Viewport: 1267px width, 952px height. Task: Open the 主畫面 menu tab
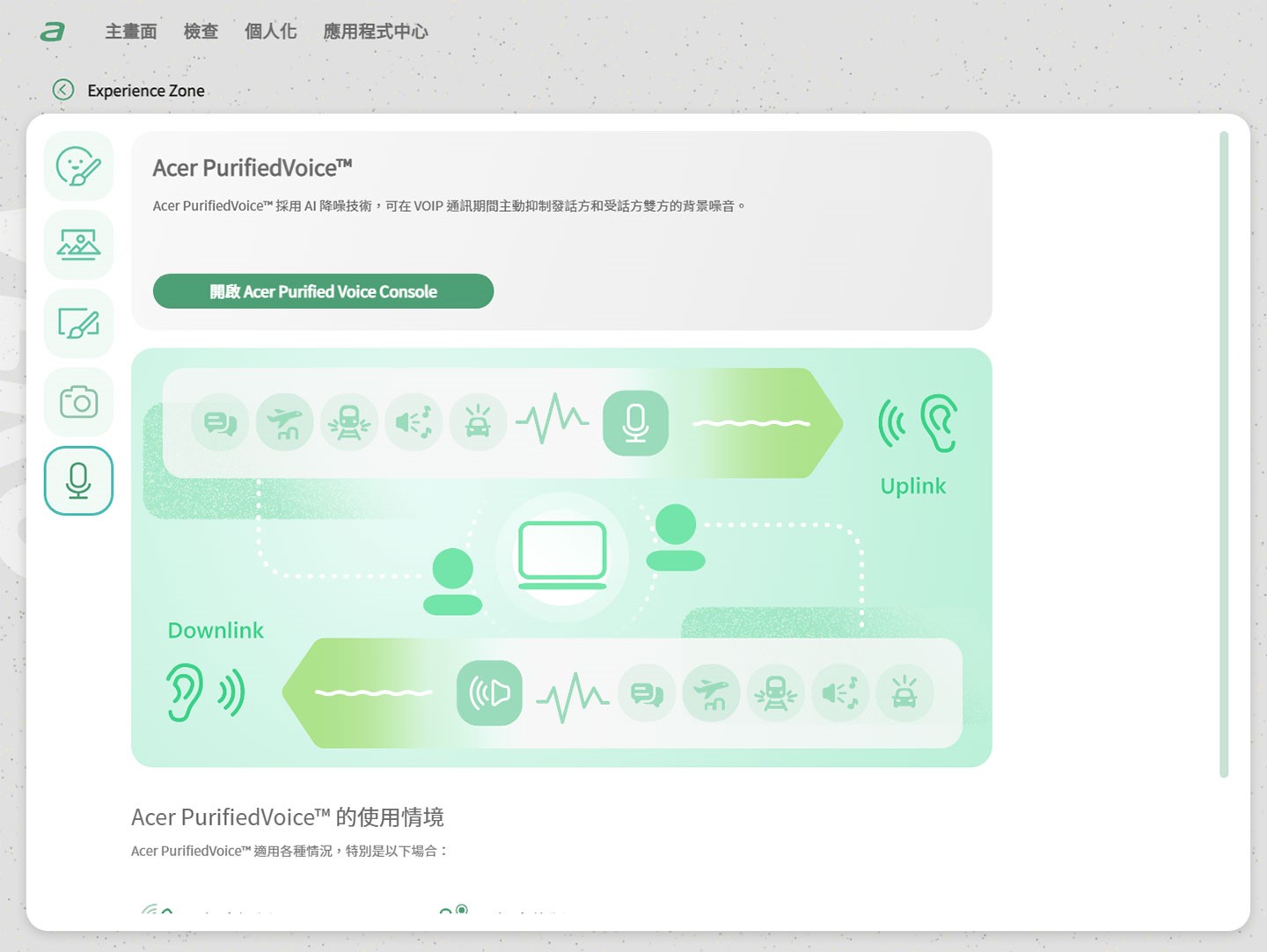point(131,32)
